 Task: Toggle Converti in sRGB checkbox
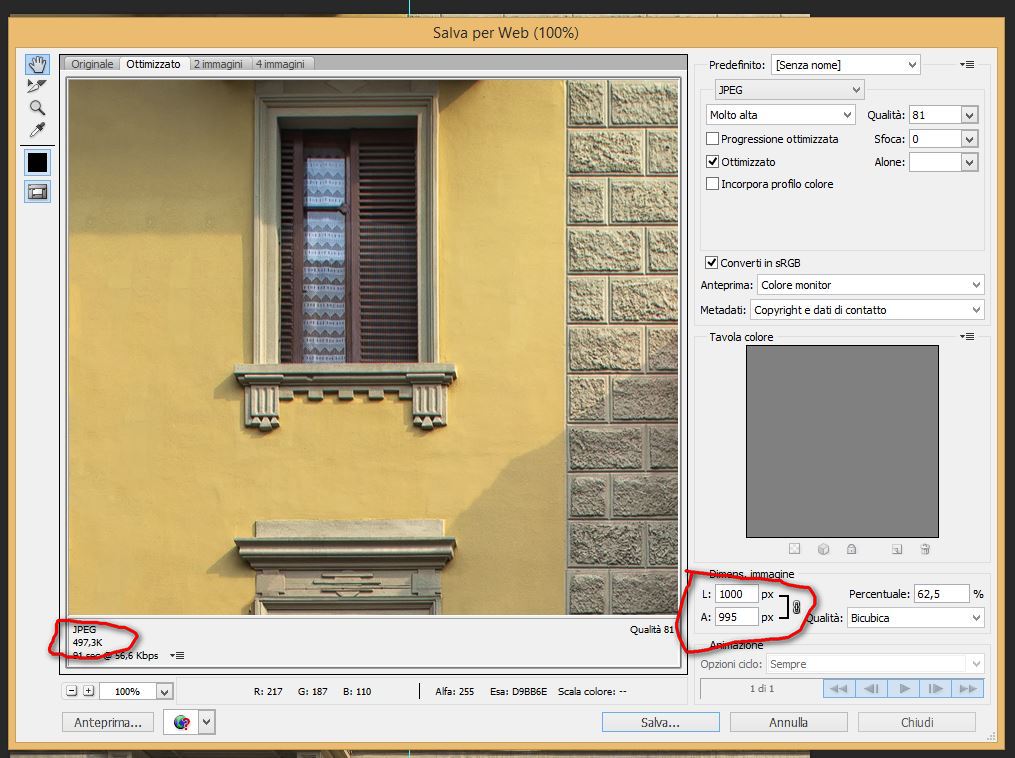coord(712,263)
